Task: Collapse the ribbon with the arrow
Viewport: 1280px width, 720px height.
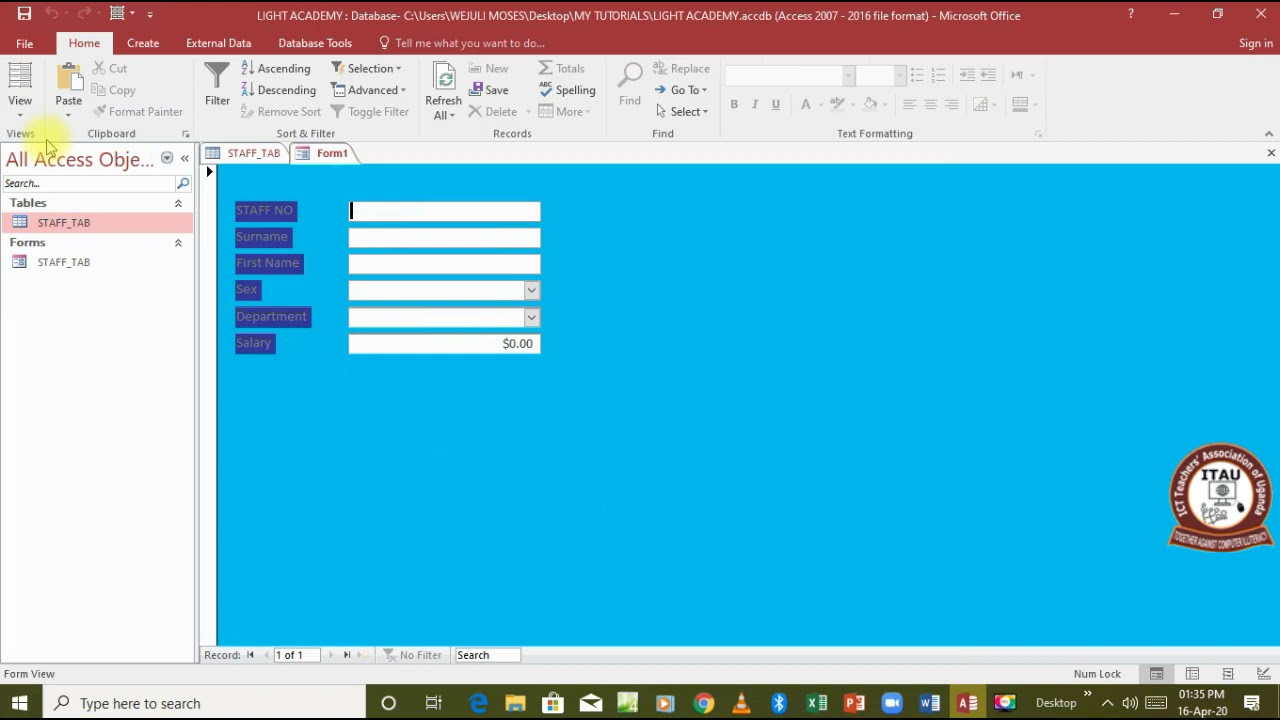Action: (x=1269, y=134)
